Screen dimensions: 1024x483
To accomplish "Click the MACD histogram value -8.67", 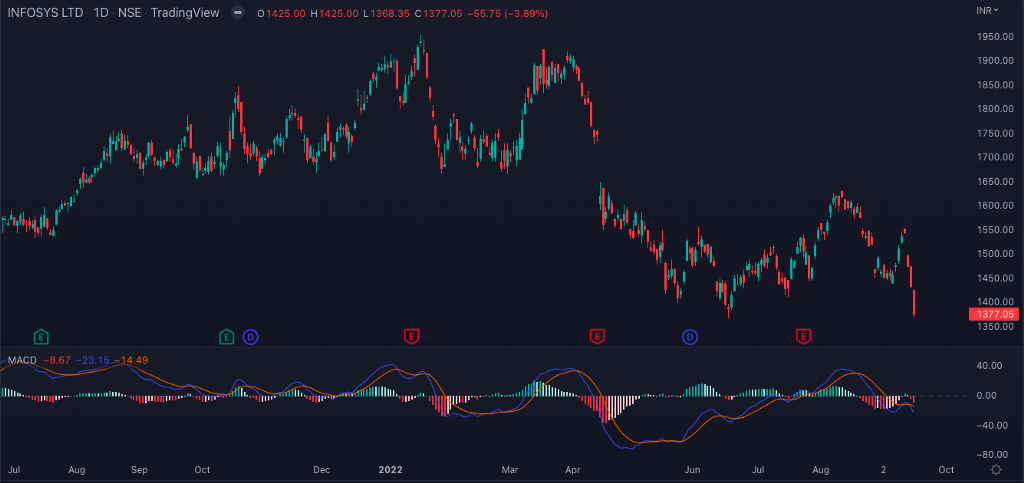I will (57, 360).
